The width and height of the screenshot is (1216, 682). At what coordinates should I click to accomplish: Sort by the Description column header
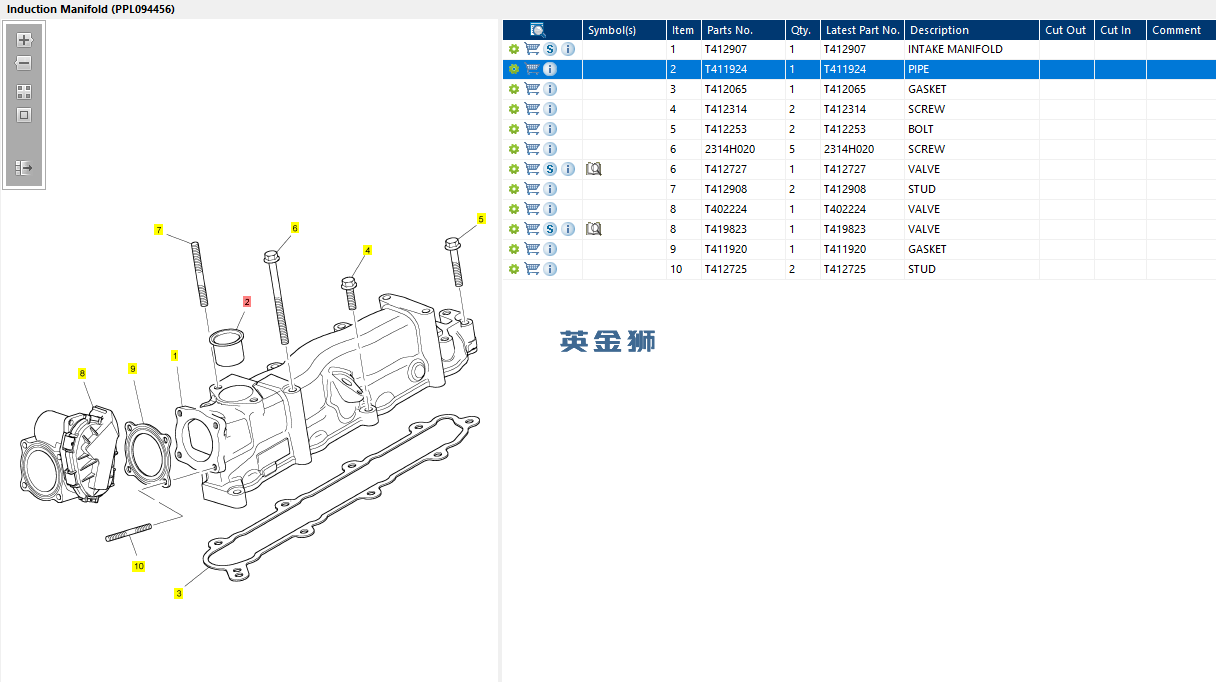pyautogui.click(x=939, y=30)
